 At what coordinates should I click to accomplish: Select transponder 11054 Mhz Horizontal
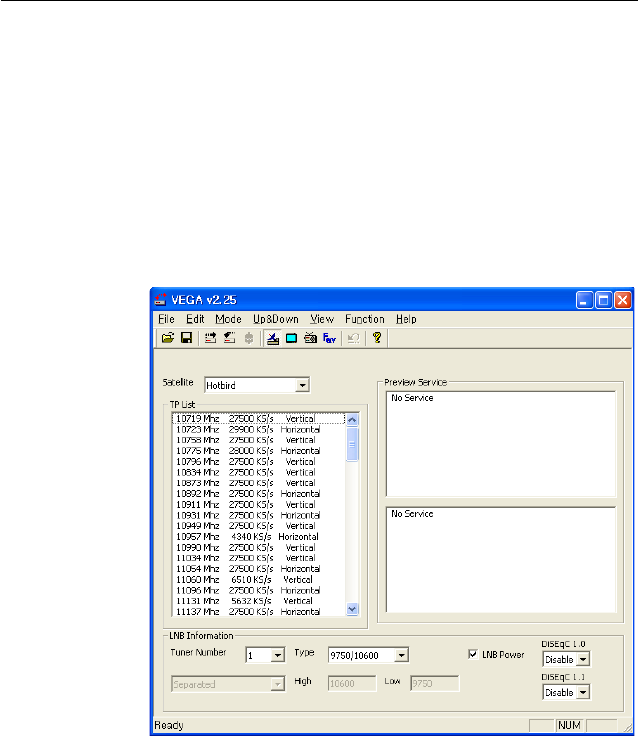pos(259,569)
